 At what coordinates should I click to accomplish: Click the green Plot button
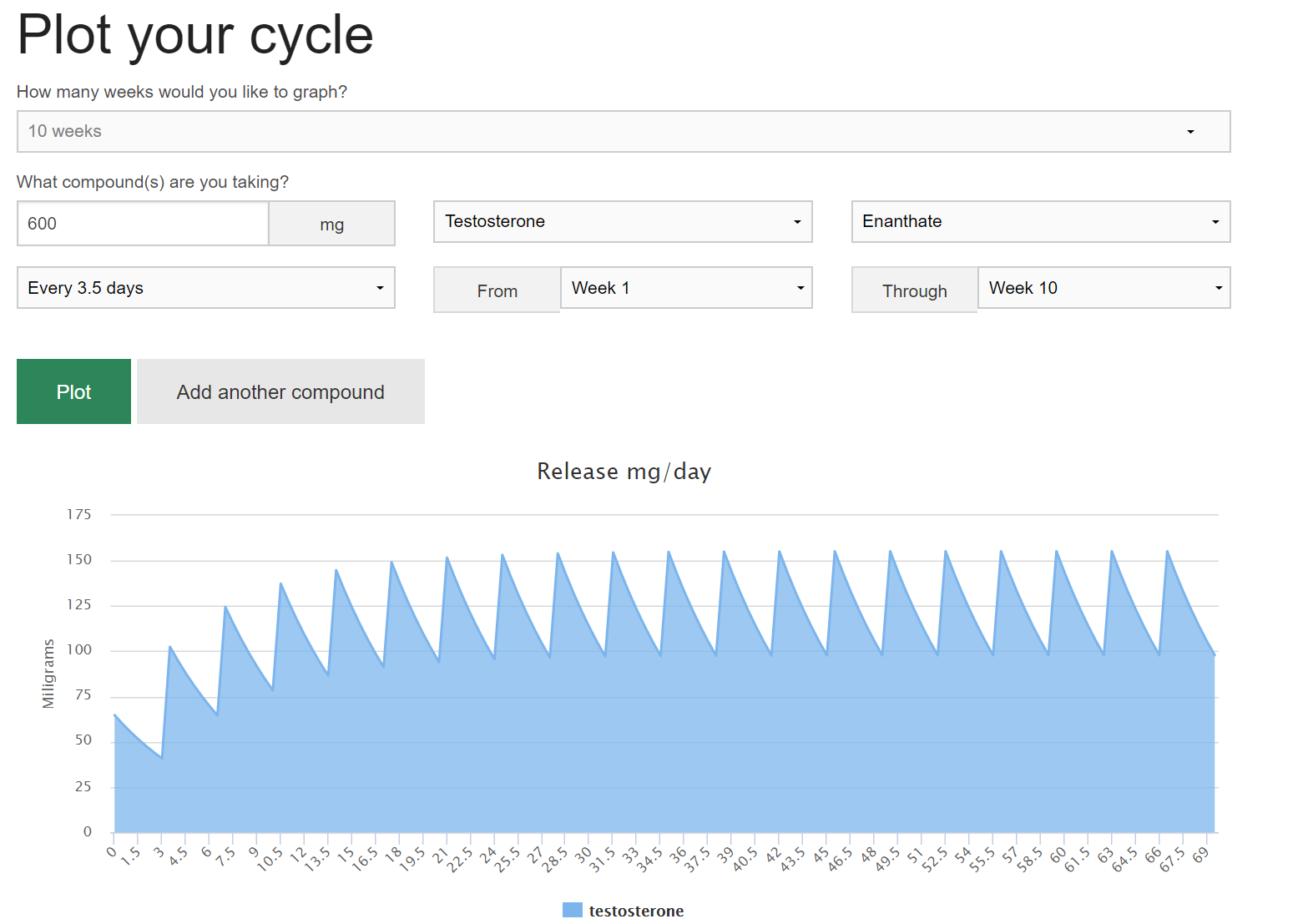[x=73, y=391]
